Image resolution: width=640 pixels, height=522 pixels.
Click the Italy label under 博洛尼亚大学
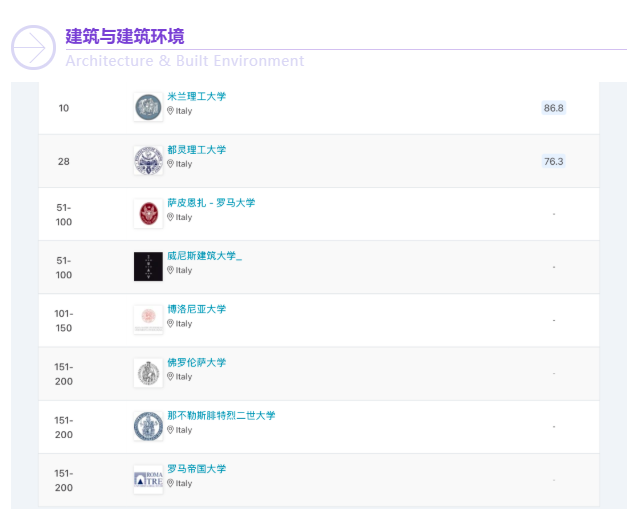click(x=184, y=324)
